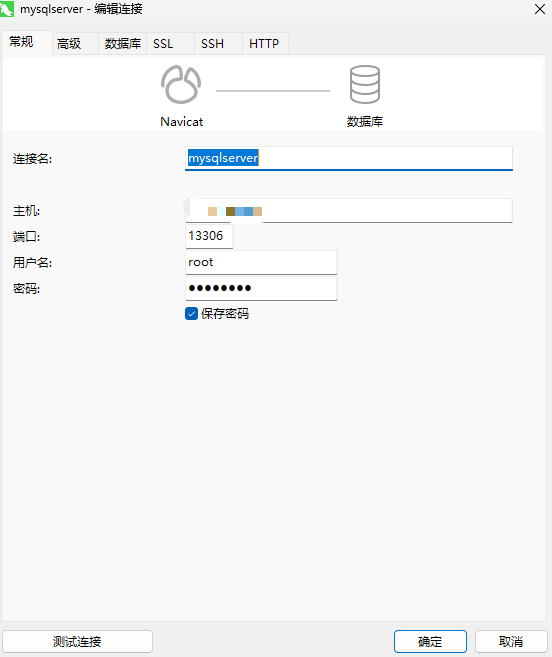Focus the 连接名 input field
The image size is (552, 657).
pos(349,158)
